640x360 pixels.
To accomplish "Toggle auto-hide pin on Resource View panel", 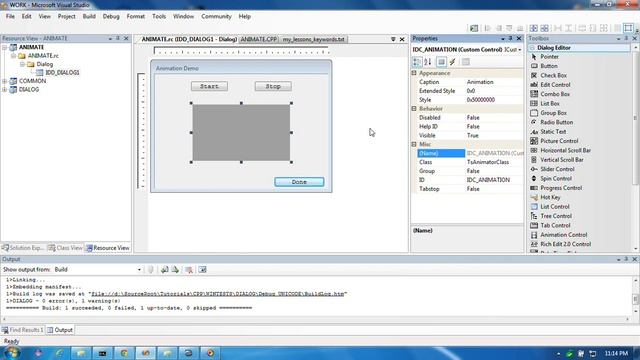I will 118,38.
